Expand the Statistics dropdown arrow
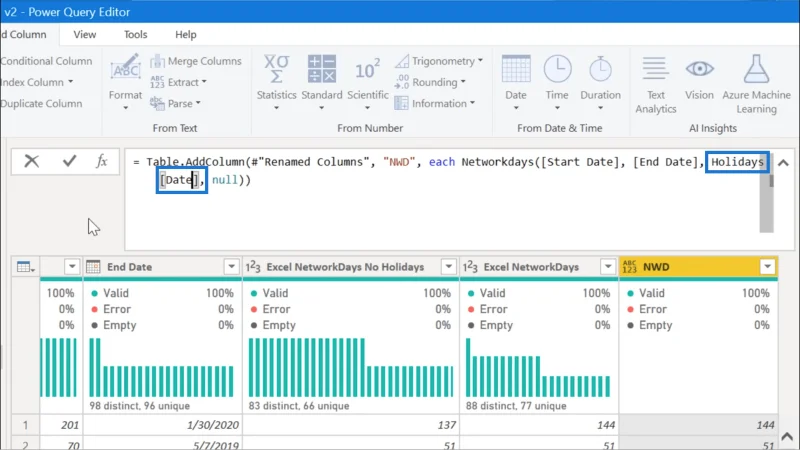Screen dimensions: 800x450 (x=276, y=108)
